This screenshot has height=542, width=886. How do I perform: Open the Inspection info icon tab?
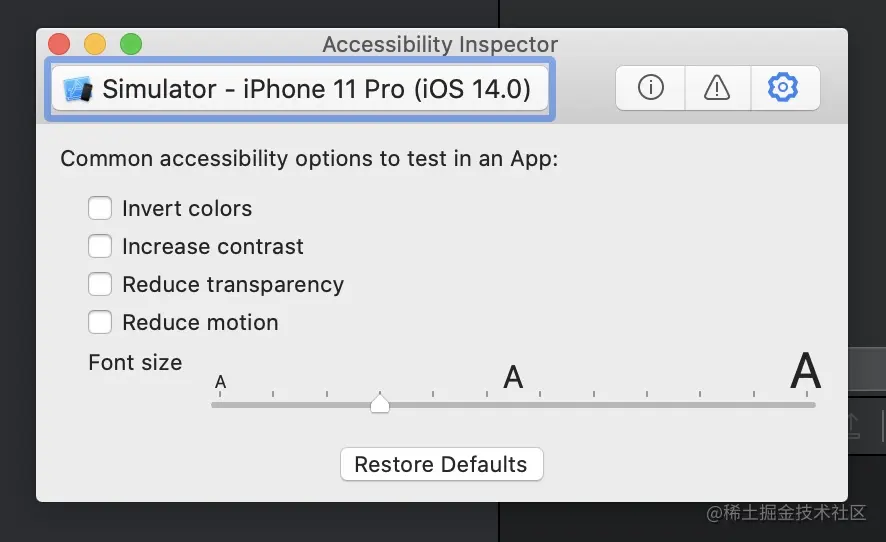tap(651, 88)
